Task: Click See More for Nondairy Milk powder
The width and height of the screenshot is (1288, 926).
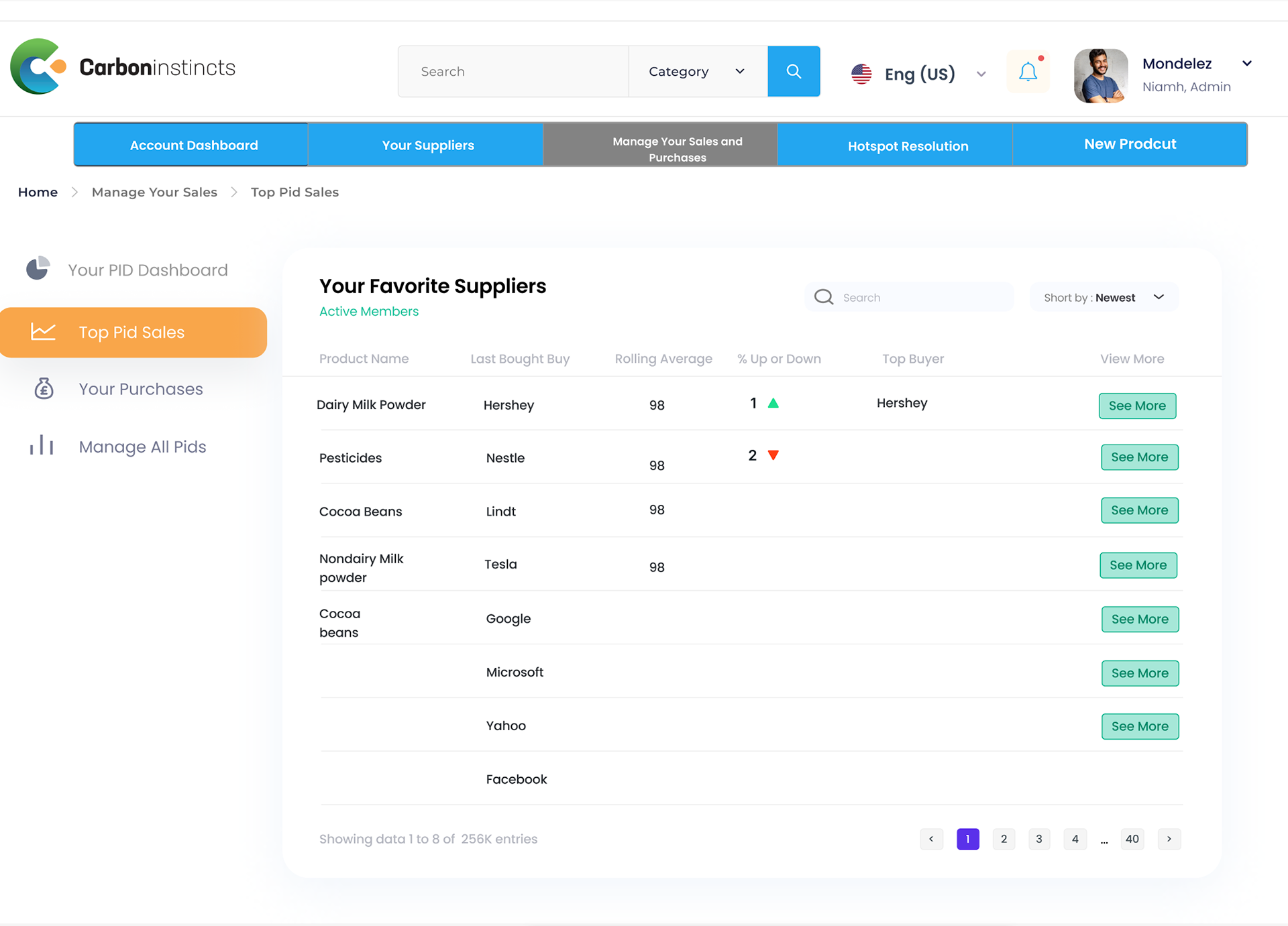Action: pyautogui.click(x=1138, y=565)
